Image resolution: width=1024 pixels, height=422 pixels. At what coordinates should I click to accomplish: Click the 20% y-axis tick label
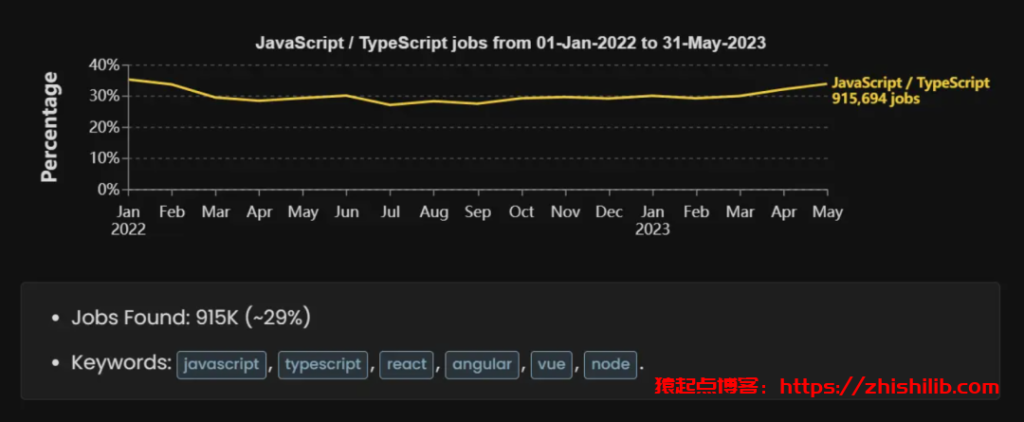[x=104, y=127]
